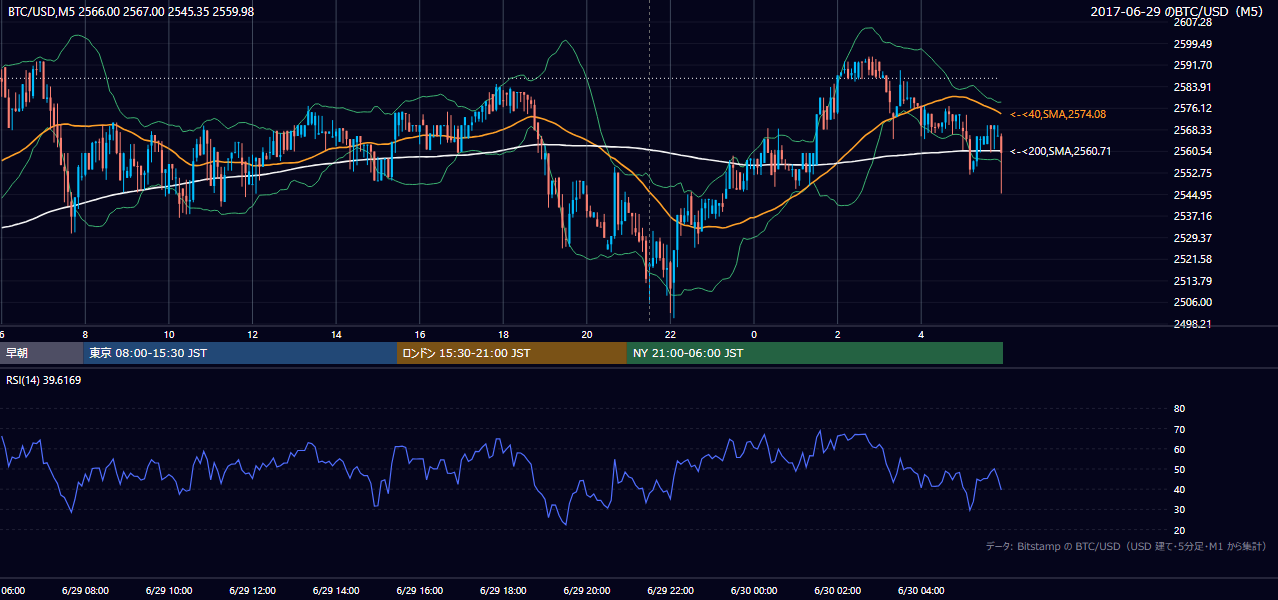Select the NY 21:00-06:00 JST session bar
Viewport: 1278px width, 600px height.
pyautogui.click(x=815, y=353)
